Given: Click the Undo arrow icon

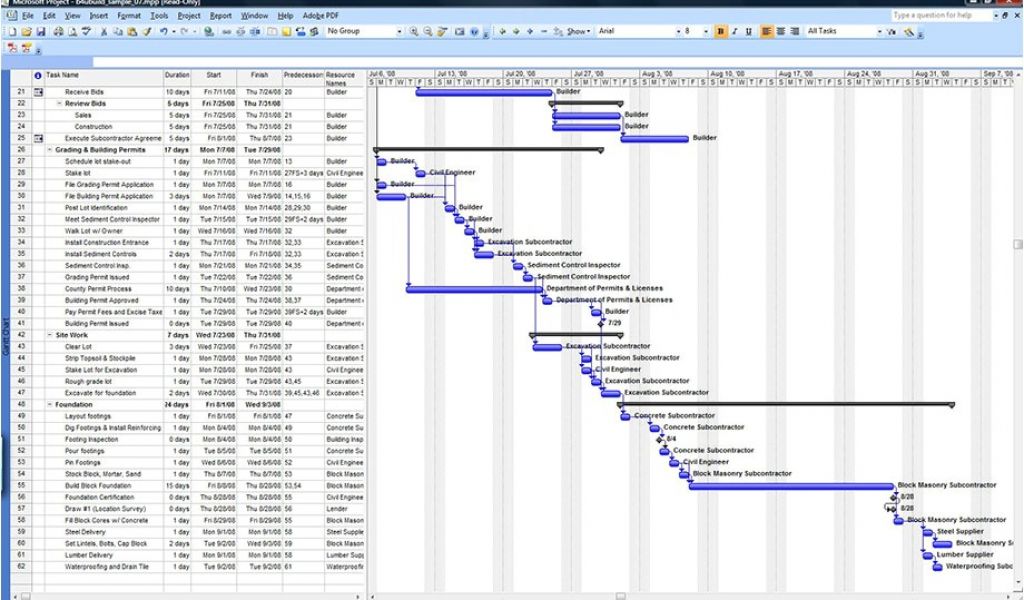Looking at the screenshot, I should click(163, 31).
